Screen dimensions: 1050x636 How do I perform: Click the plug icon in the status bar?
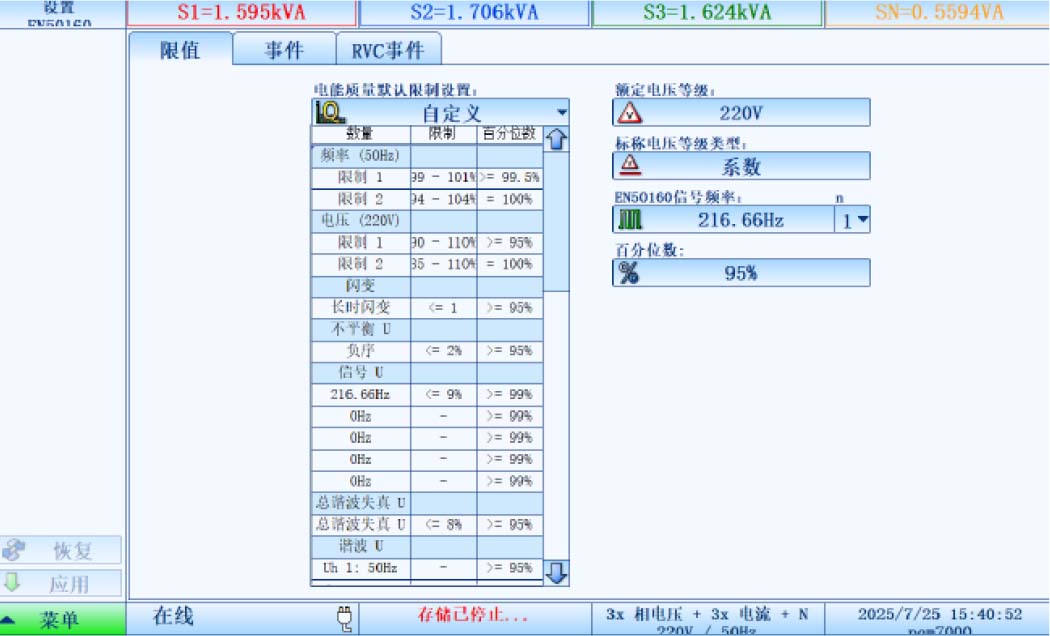(x=345, y=618)
